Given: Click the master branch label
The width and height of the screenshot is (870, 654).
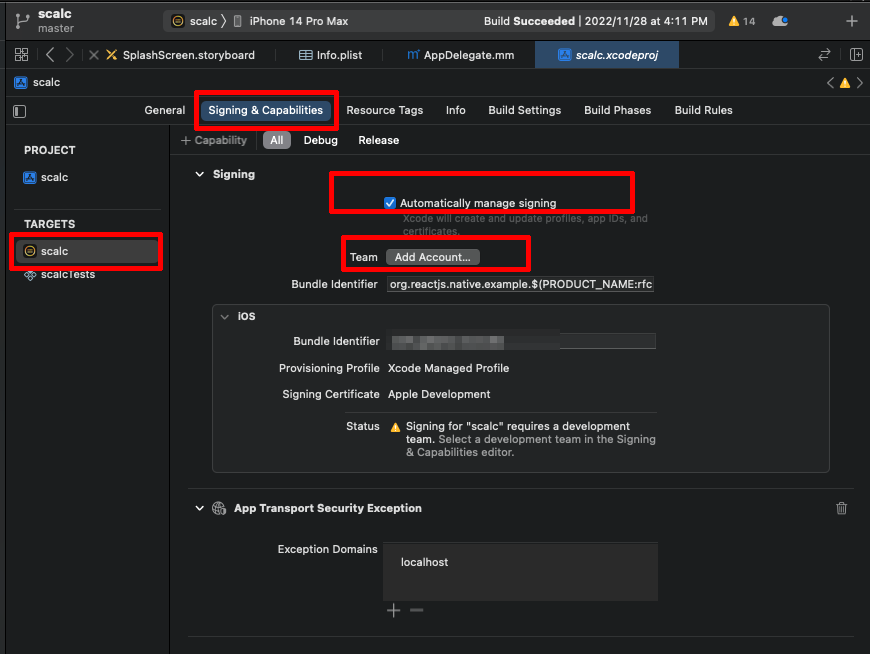Looking at the screenshot, I should tap(55, 28).
